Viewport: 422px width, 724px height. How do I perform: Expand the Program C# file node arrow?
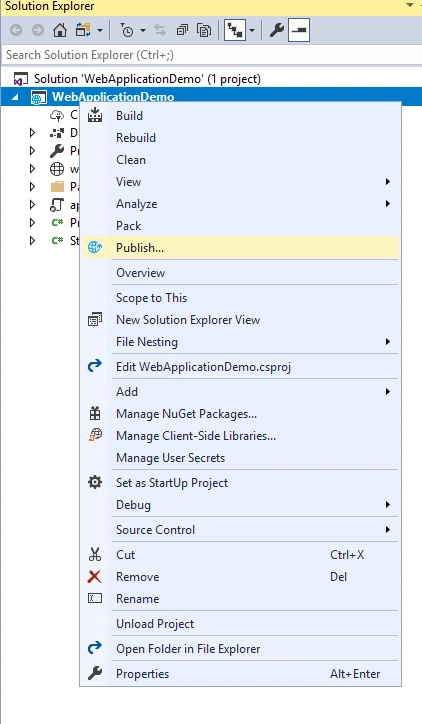coord(32,223)
